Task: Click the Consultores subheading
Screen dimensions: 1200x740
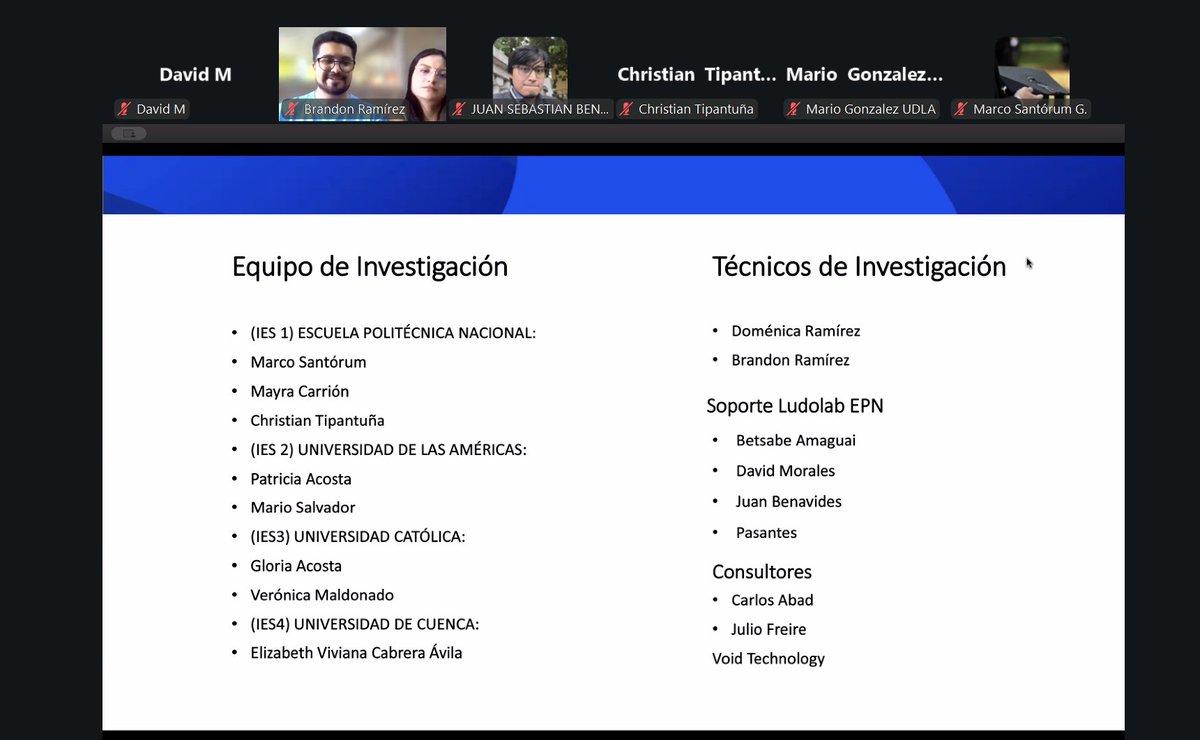Action: 762,572
